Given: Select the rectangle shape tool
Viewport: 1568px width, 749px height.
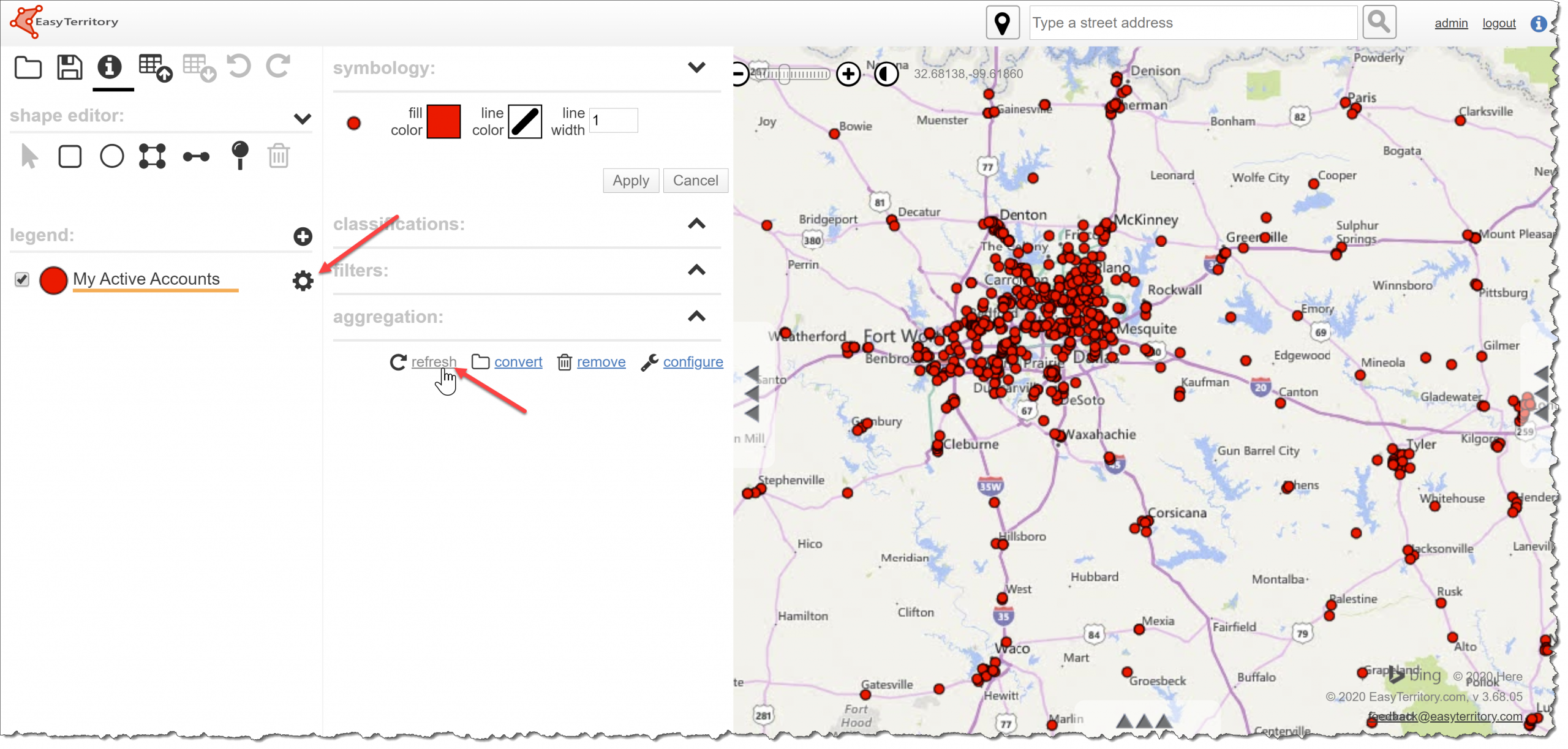Looking at the screenshot, I should 70,156.
